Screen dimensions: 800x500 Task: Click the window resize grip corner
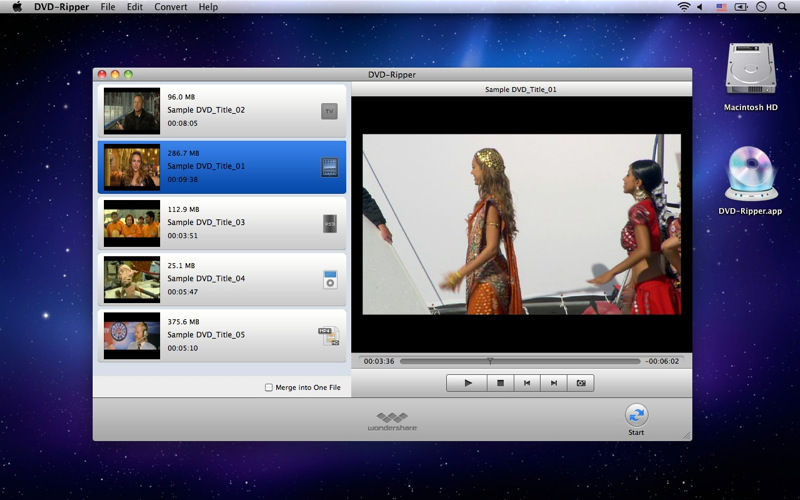(x=687, y=435)
